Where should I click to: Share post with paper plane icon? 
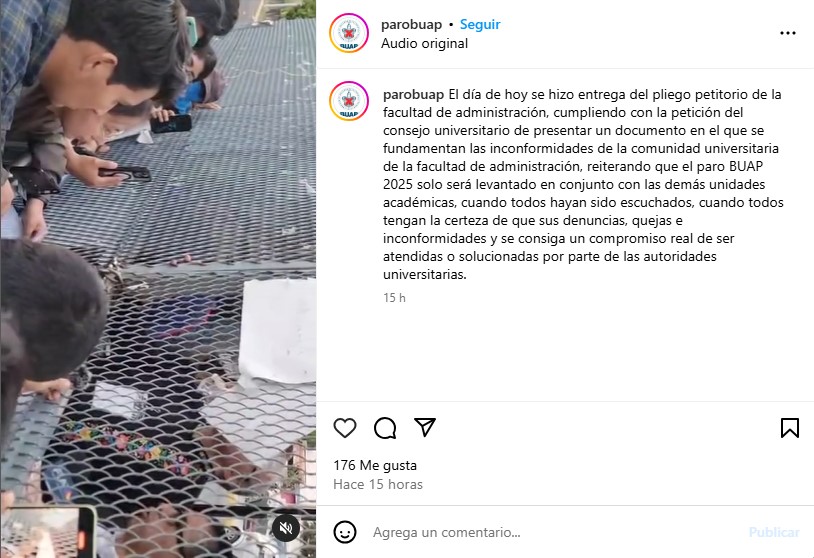(425, 427)
